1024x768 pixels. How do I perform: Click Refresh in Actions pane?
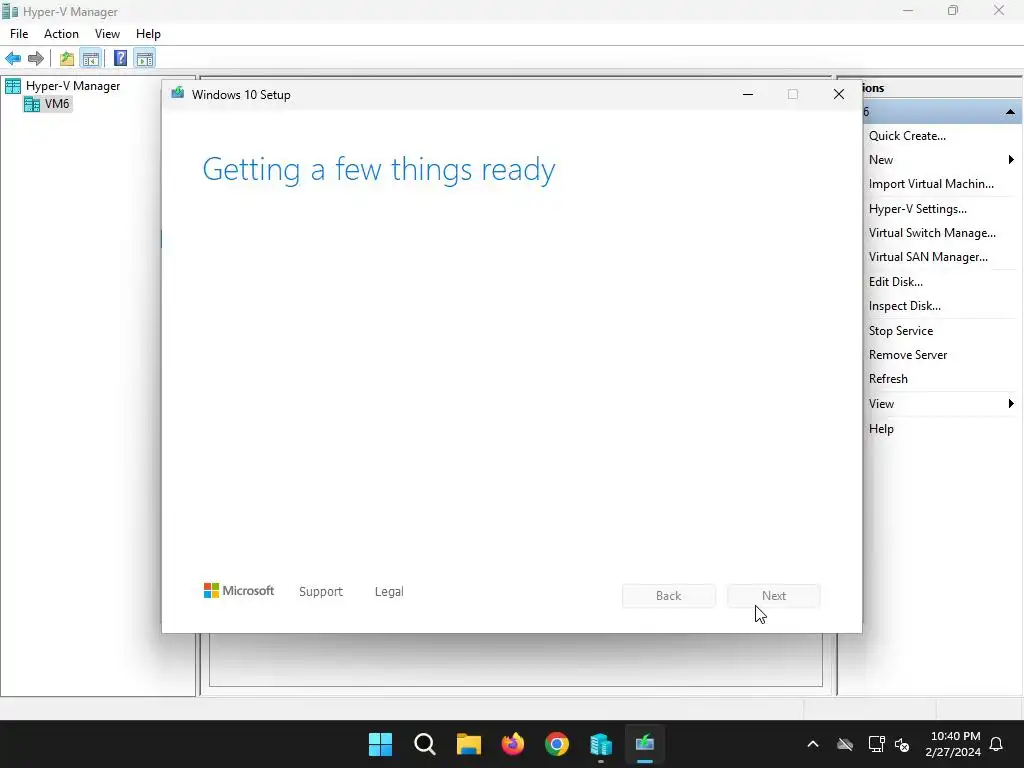(x=888, y=379)
